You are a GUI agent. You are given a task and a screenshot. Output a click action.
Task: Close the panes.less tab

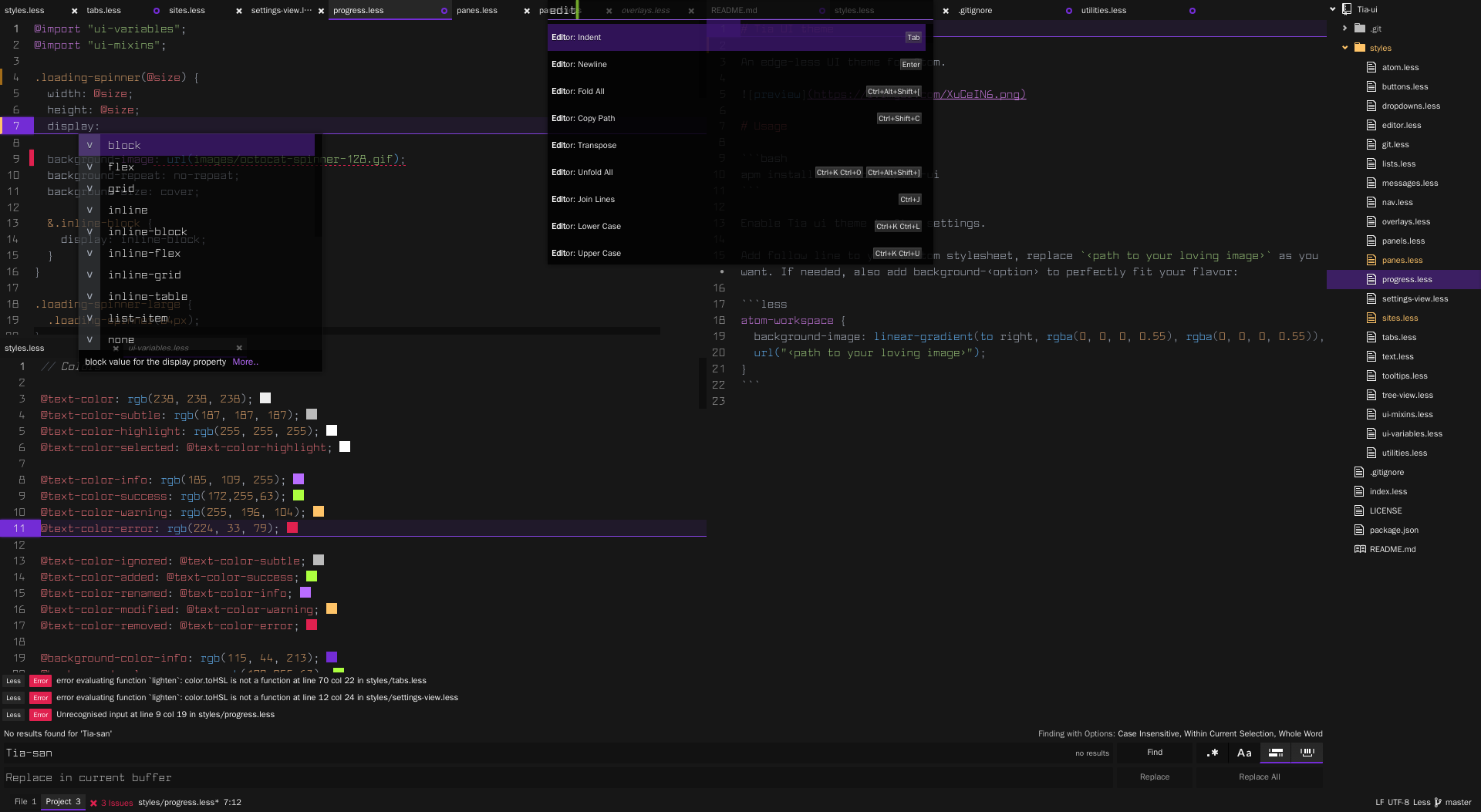[527, 11]
